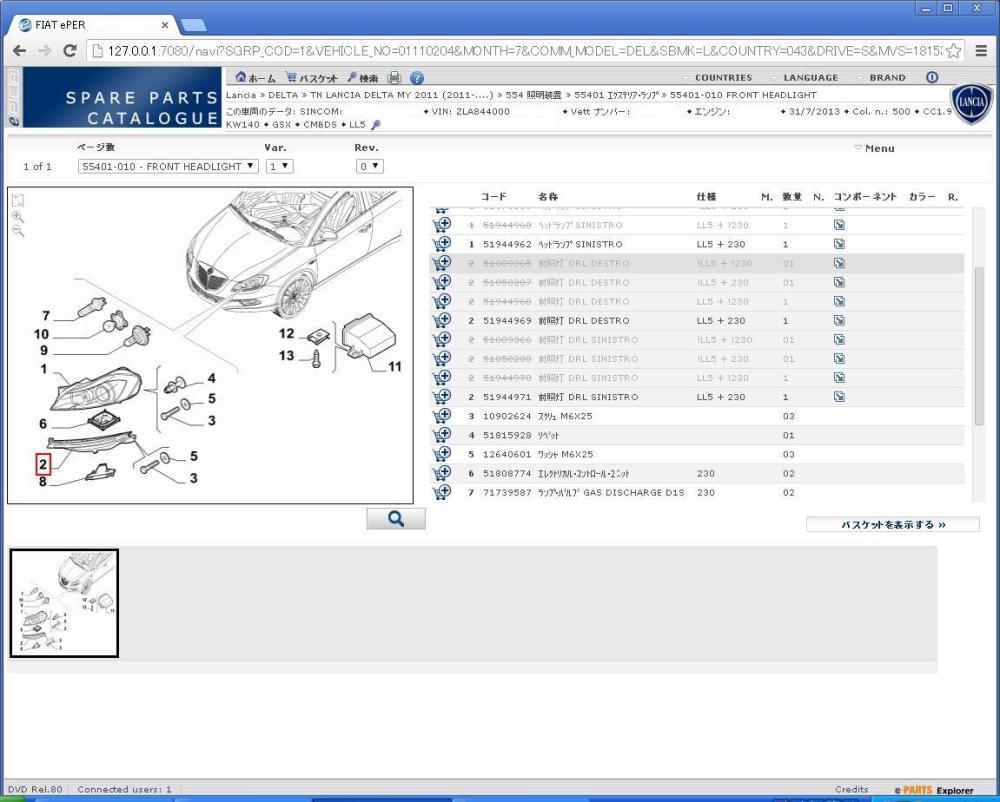Click the Lancia brand logo
1000x802 pixels.
(971, 103)
